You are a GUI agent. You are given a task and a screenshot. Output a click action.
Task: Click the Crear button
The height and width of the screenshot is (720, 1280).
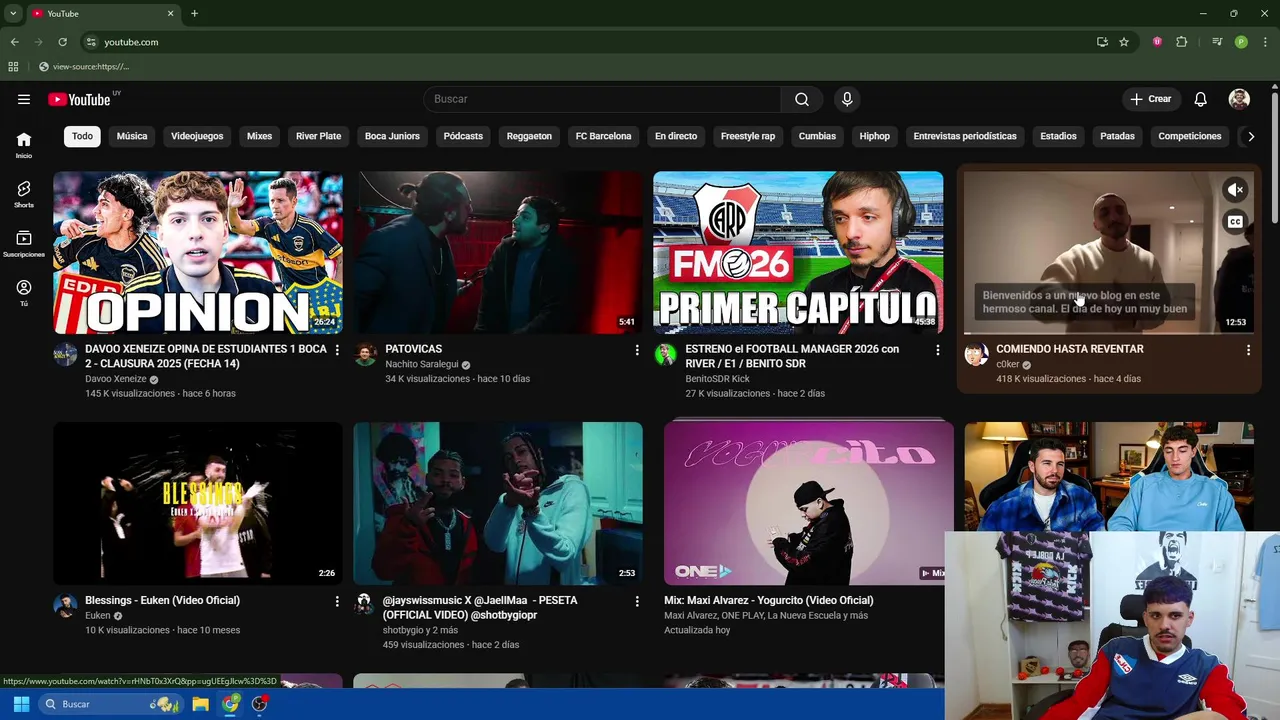coord(1151,99)
